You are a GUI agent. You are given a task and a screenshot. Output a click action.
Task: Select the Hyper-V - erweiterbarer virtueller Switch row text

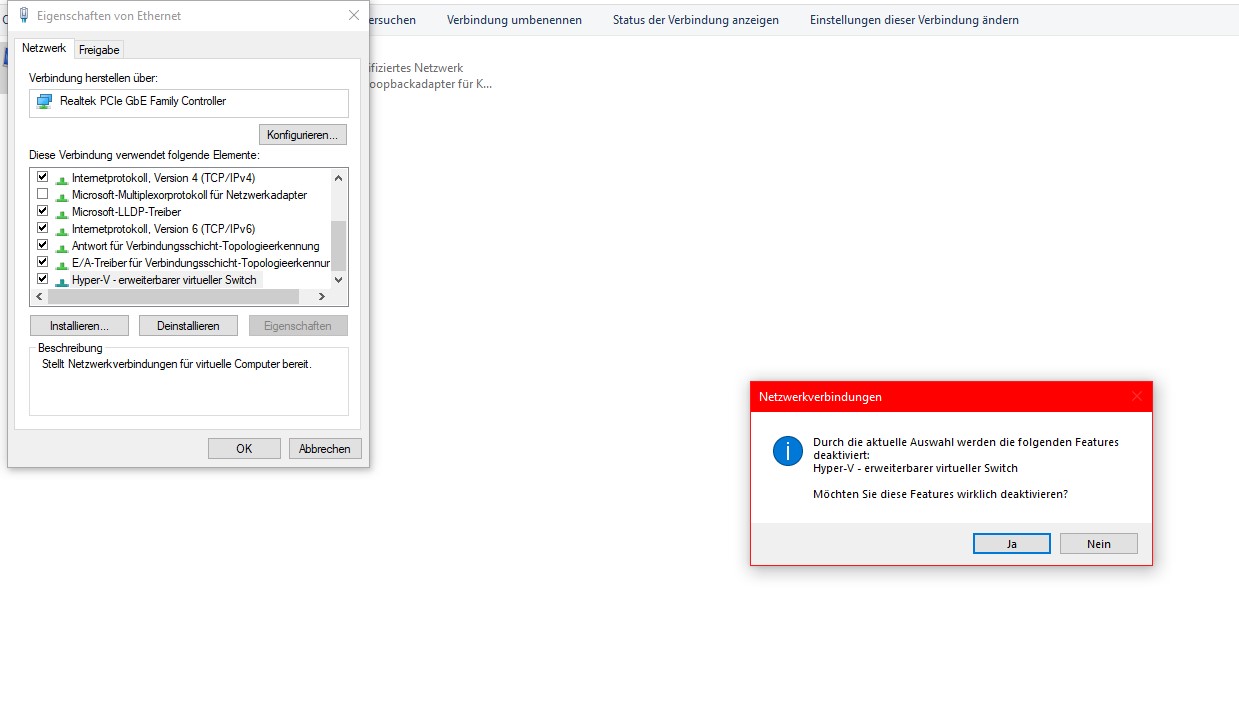tap(164, 280)
